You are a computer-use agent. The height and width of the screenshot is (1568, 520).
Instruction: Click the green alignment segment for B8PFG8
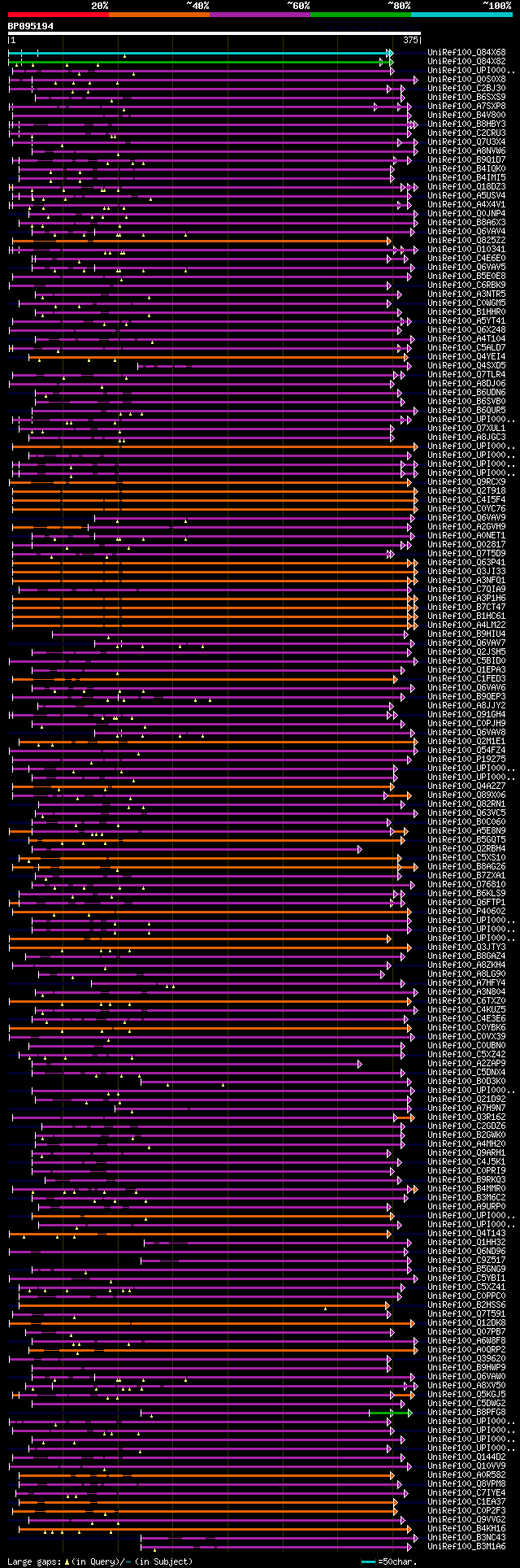tap(389, 1413)
